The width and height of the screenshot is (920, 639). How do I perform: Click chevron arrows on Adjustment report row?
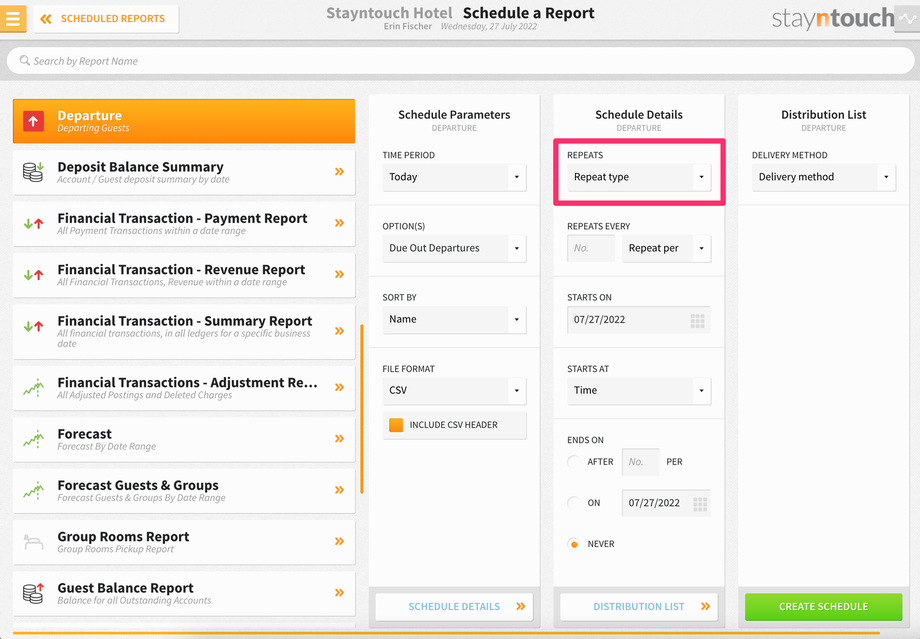pyautogui.click(x=339, y=387)
